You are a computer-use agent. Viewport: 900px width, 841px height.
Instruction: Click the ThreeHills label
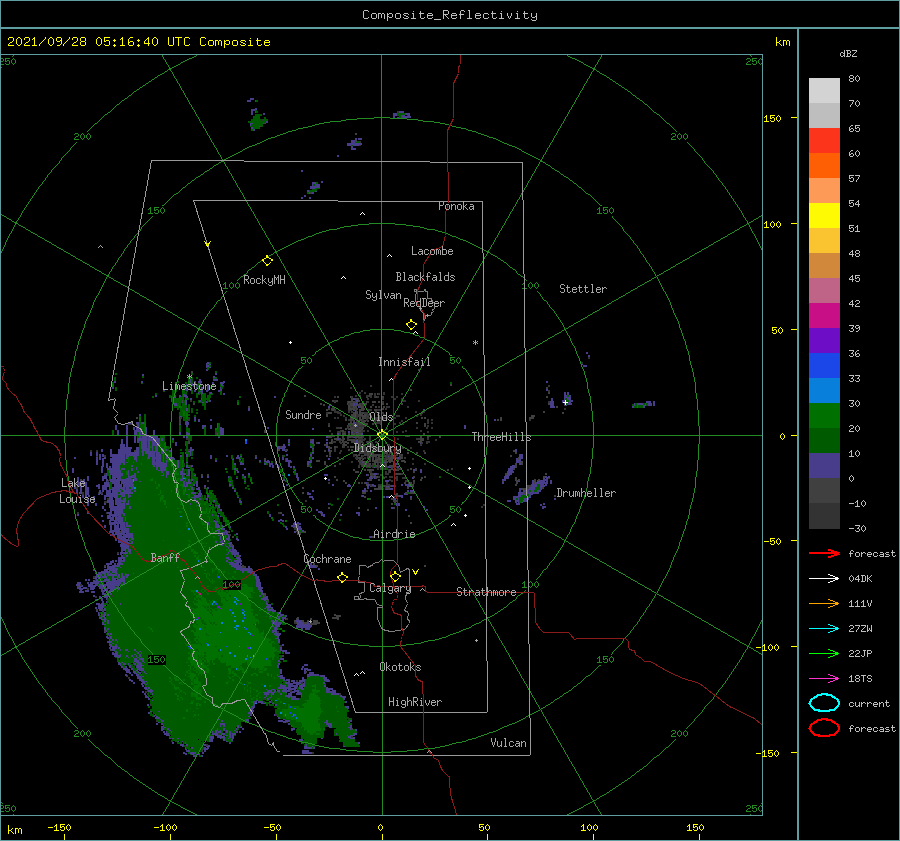coord(501,437)
